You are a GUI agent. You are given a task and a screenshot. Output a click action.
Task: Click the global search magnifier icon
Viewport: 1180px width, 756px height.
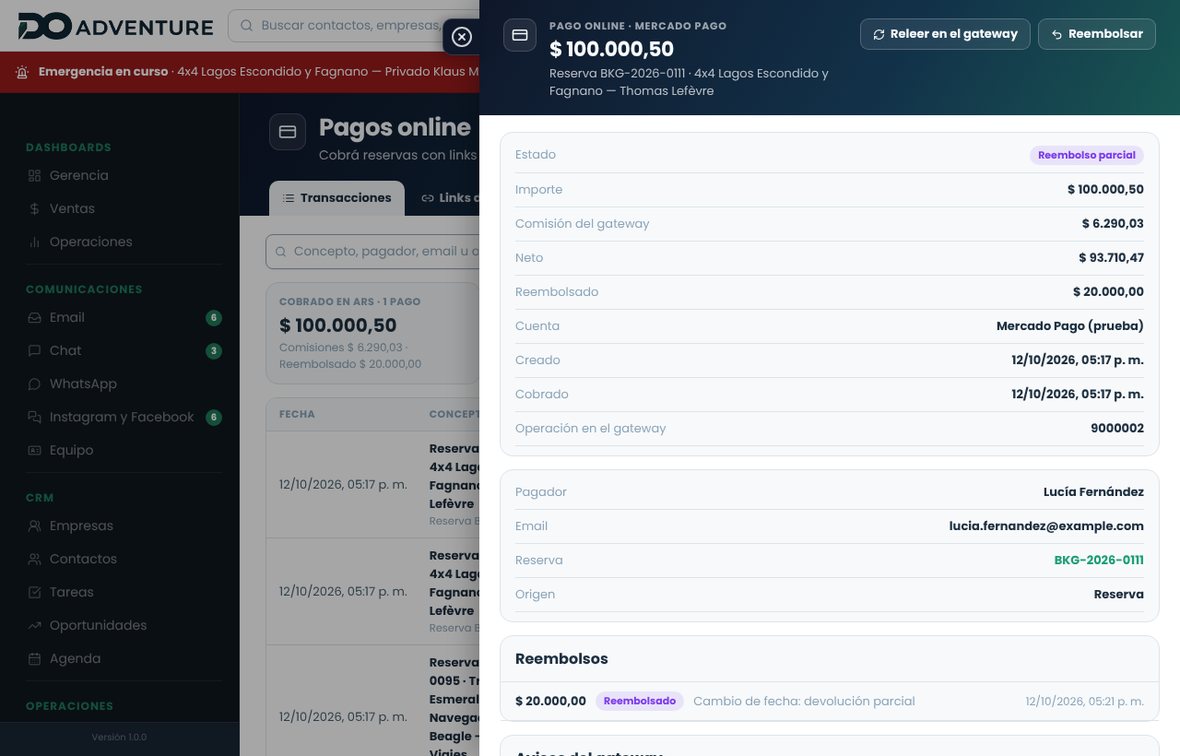pyautogui.click(x=246, y=26)
